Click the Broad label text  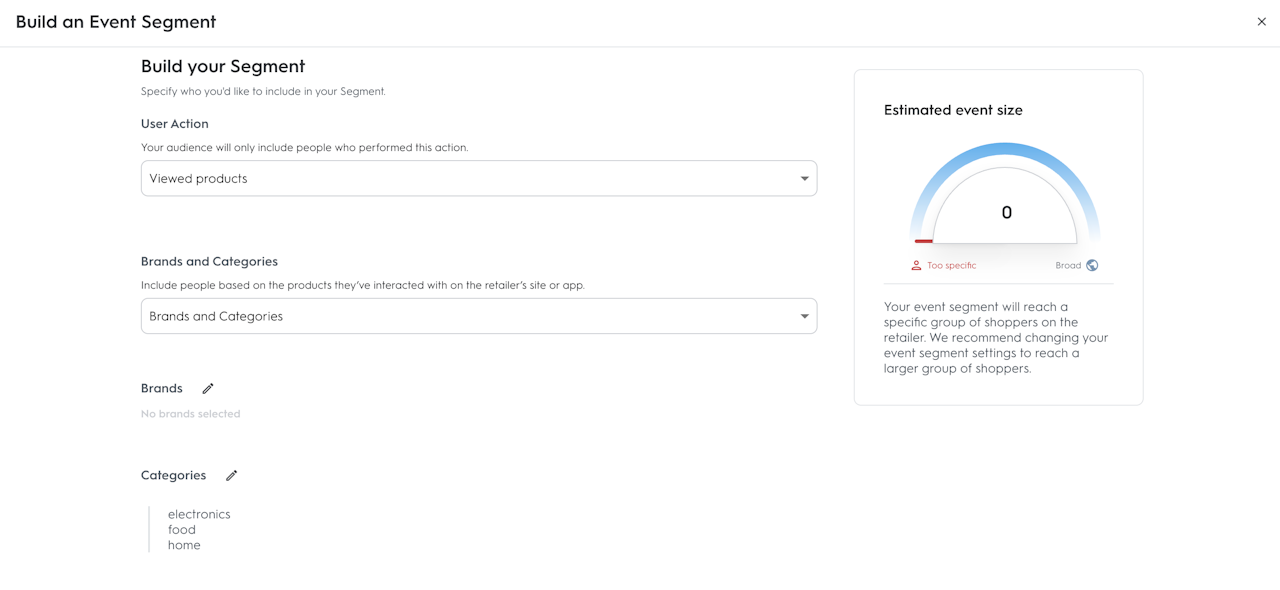pos(1068,266)
